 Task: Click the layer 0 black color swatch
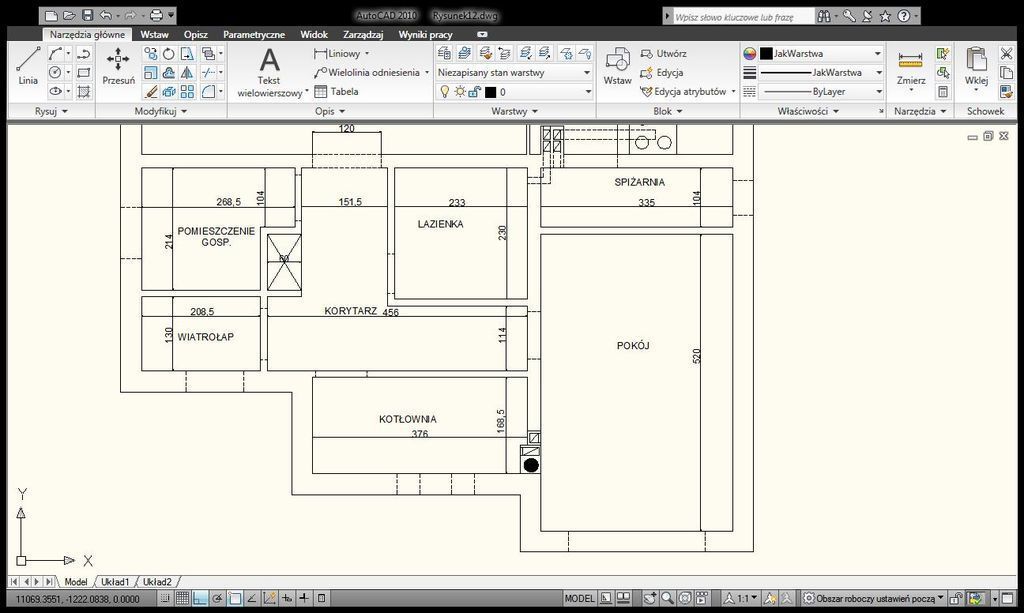click(x=490, y=92)
